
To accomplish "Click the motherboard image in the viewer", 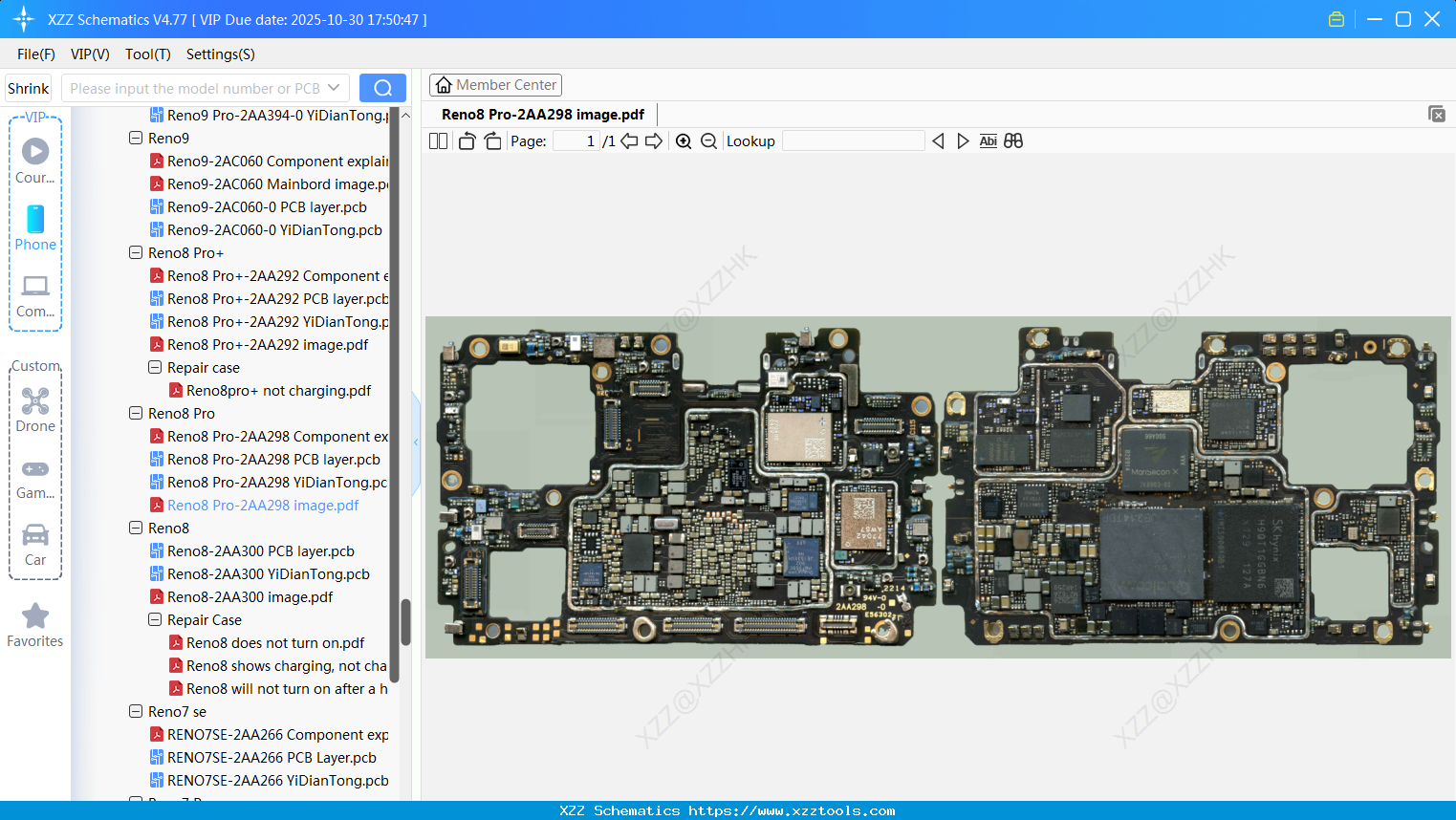I will [938, 487].
